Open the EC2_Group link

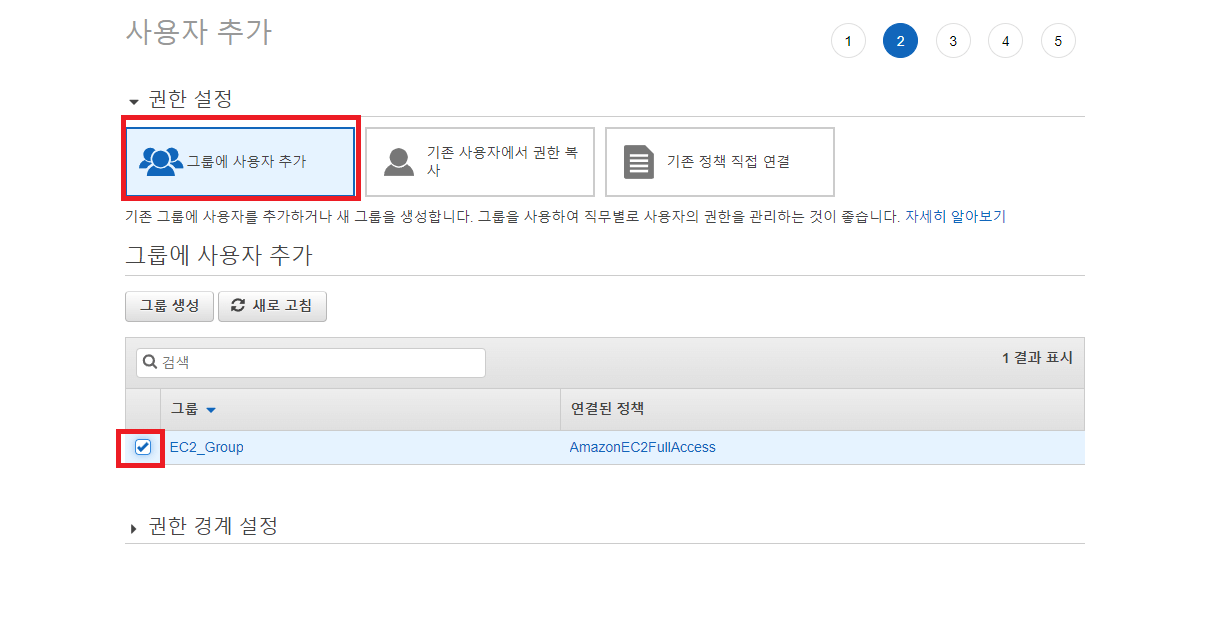point(207,447)
